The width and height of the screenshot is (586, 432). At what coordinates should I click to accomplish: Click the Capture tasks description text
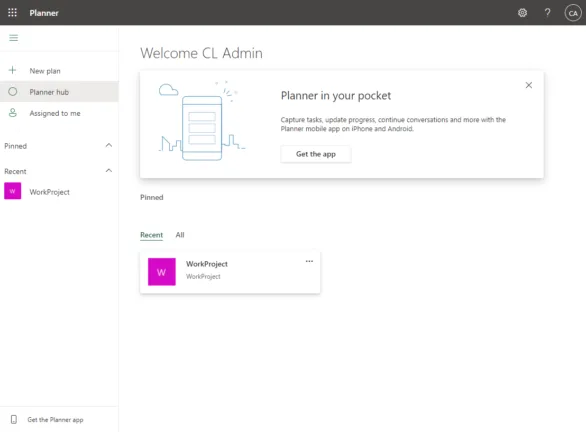[393, 124]
